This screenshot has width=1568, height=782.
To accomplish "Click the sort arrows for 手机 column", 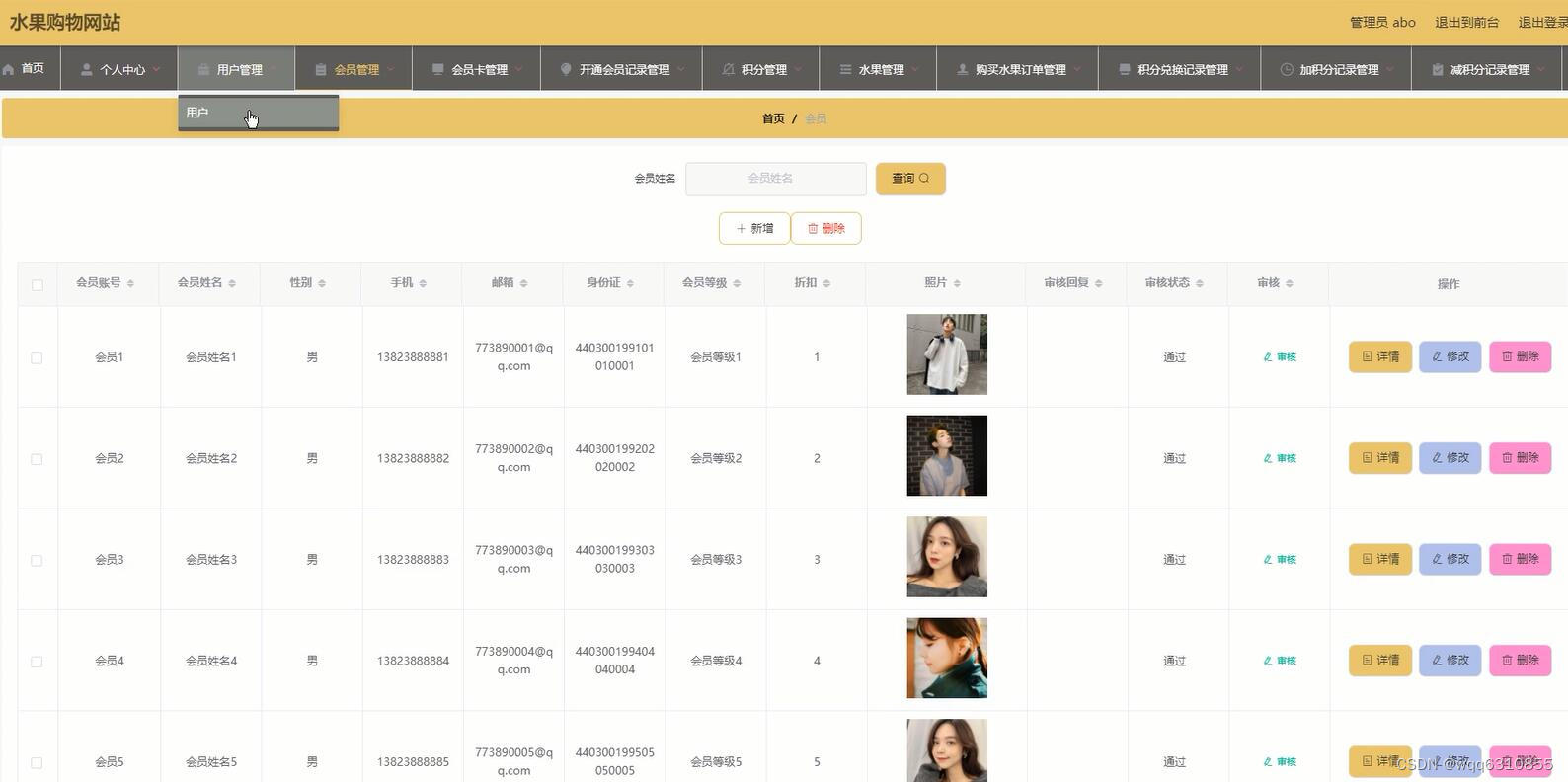I will 423,283.
